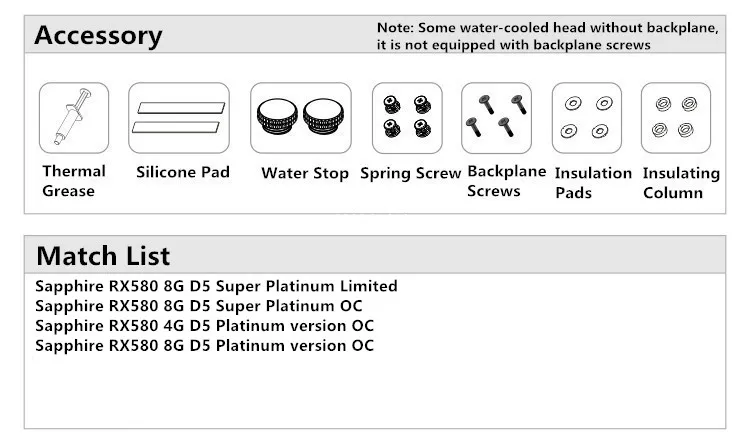Click the Match List section heading
Image resolution: width=750 pixels, height=444 pixels.
click(x=103, y=255)
